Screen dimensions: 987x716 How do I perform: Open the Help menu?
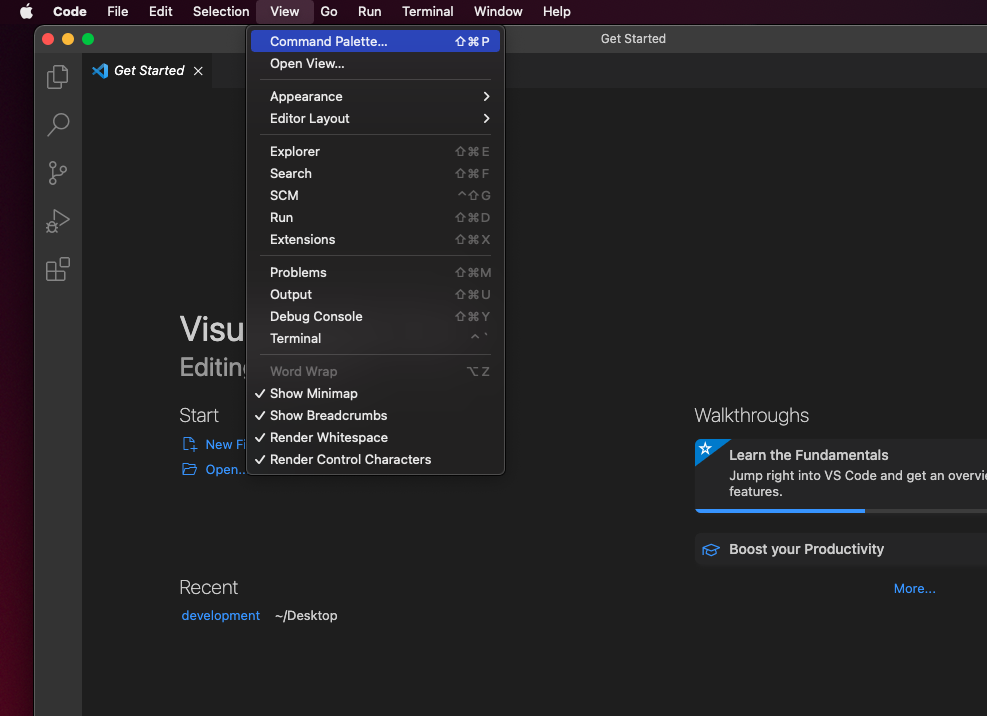point(556,11)
